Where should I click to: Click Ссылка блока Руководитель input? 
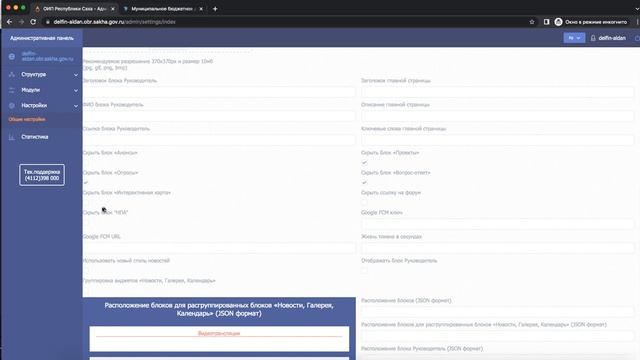(x=219, y=140)
